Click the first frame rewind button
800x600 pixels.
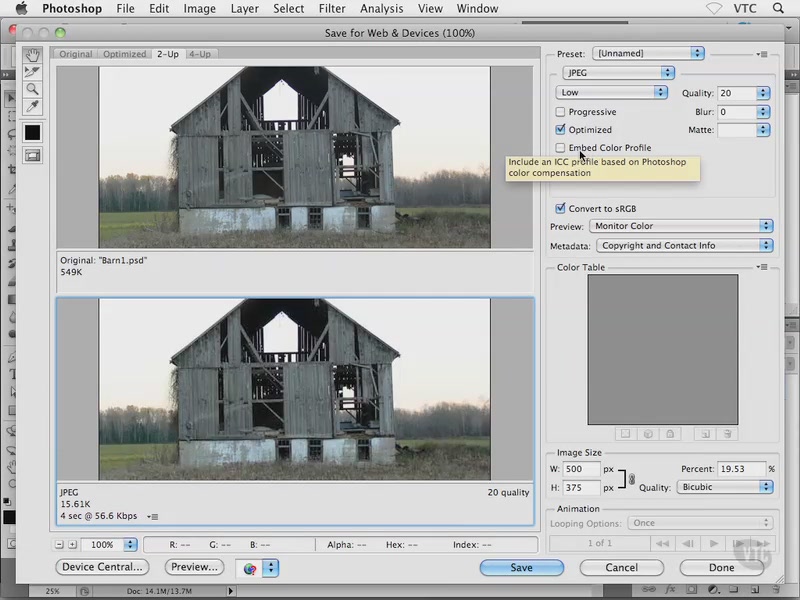(662, 543)
